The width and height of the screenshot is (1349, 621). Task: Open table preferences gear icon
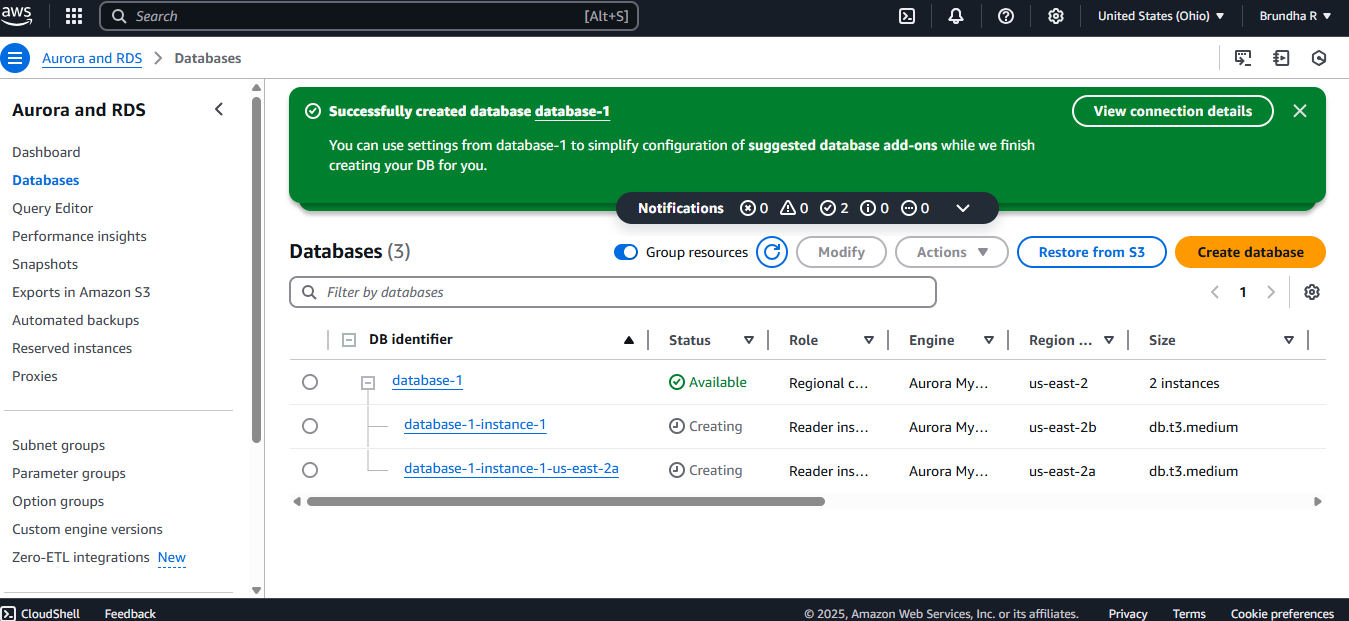[1312, 292]
